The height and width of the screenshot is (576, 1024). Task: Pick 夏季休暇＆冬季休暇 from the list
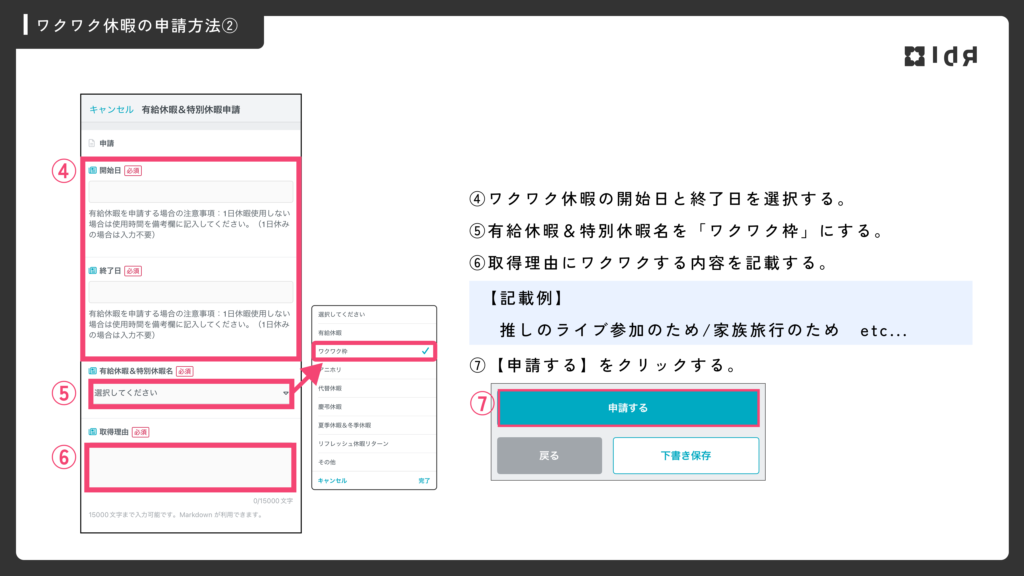[x=347, y=425]
